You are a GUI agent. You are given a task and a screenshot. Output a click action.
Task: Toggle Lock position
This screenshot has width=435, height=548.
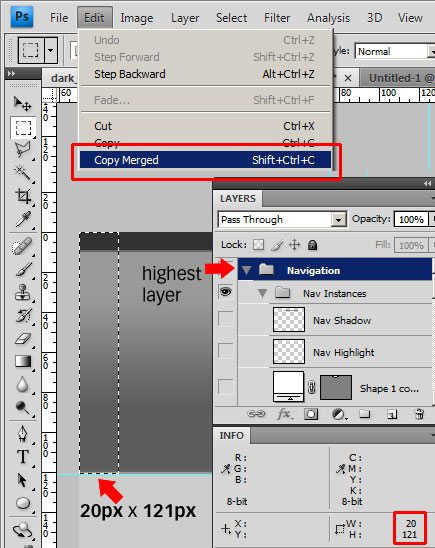click(295, 245)
